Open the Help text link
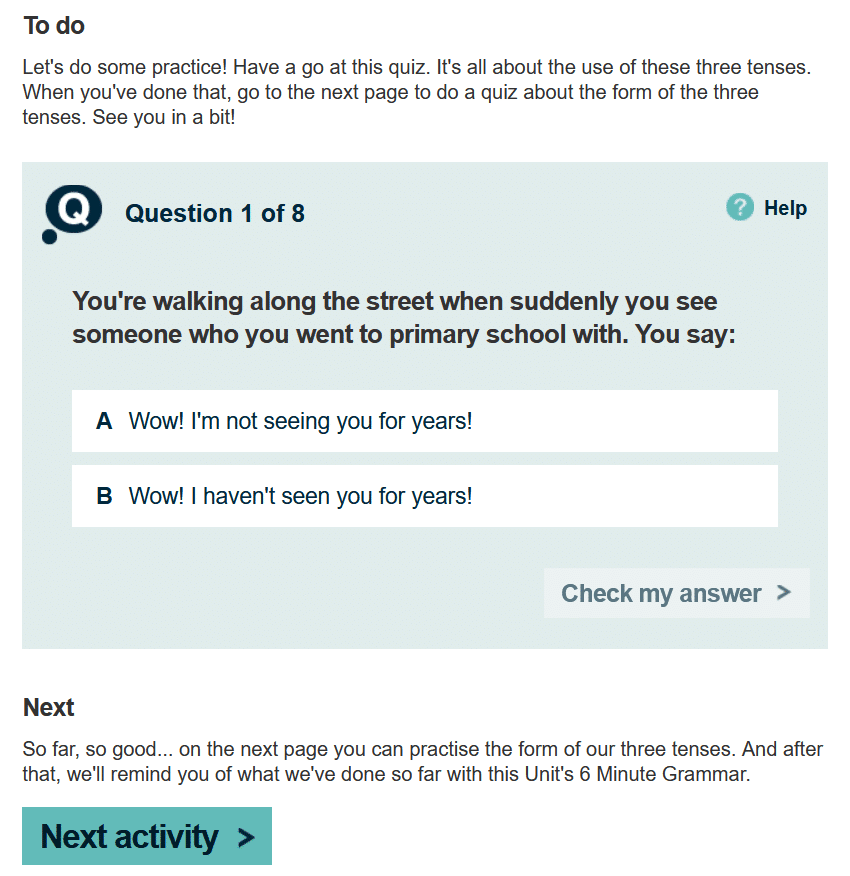The height and width of the screenshot is (876, 850). pyautogui.click(x=785, y=208)
